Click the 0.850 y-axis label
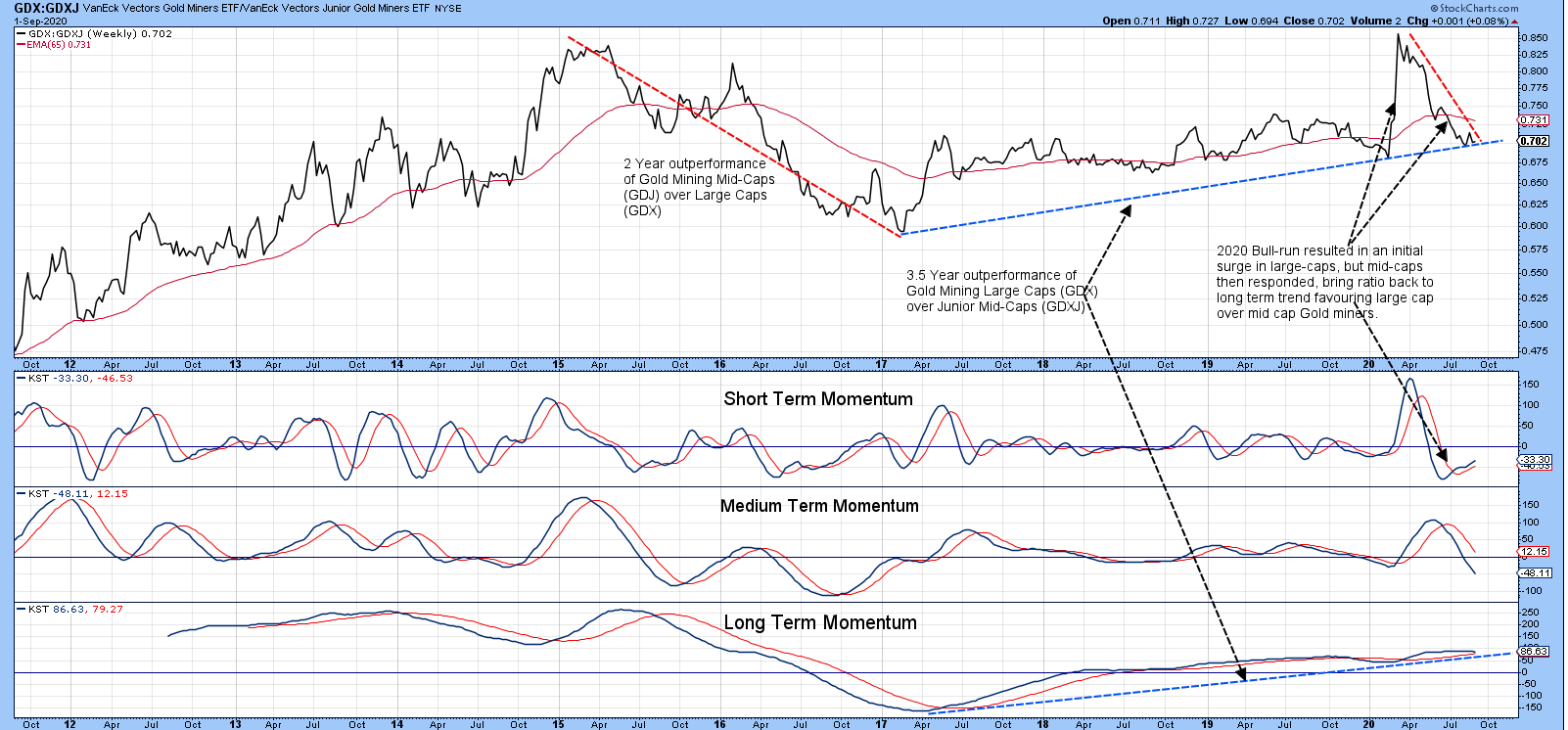1568x730 pixels. (x=1535, y=38)
